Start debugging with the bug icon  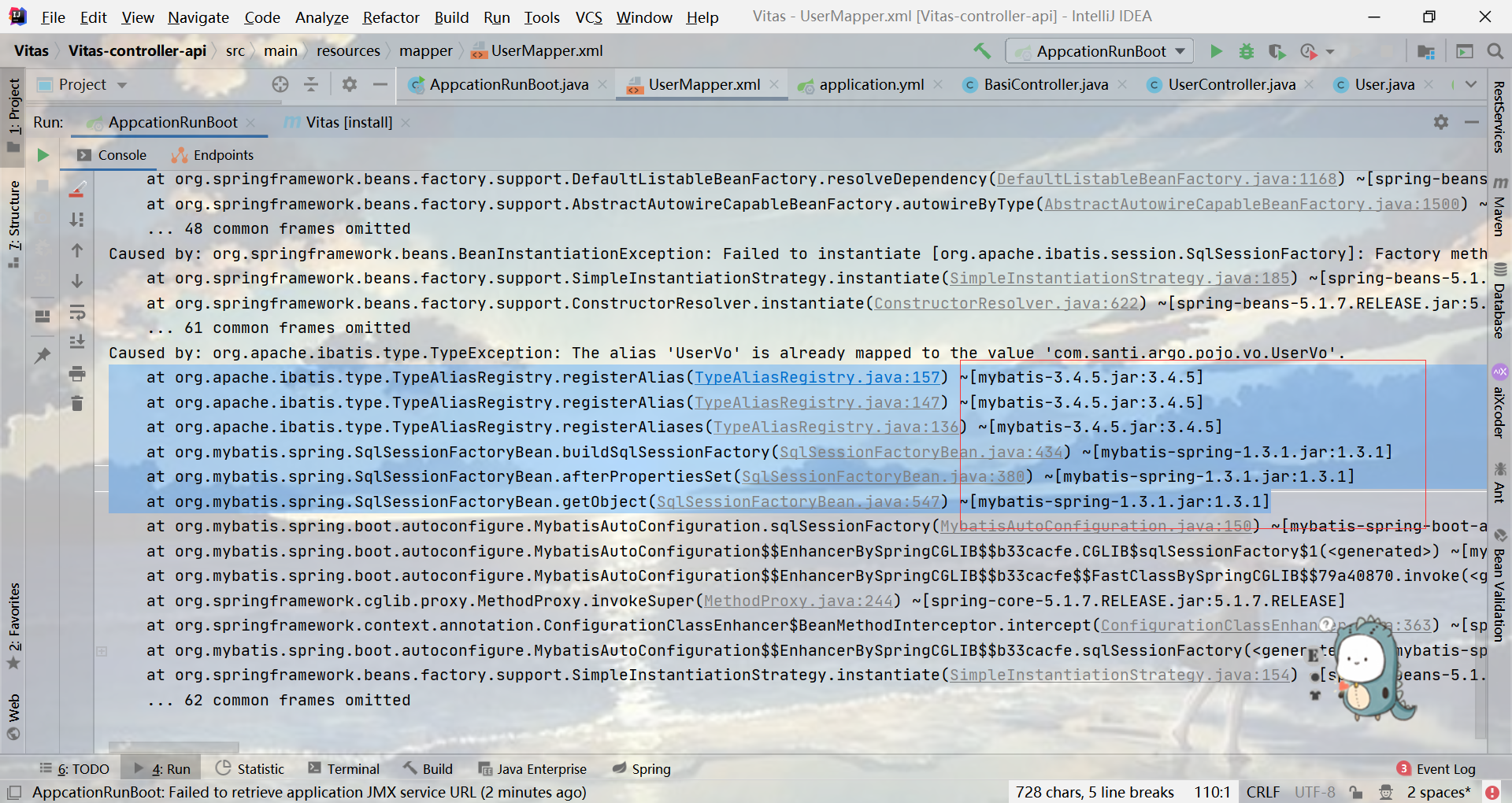(1247, 51)
